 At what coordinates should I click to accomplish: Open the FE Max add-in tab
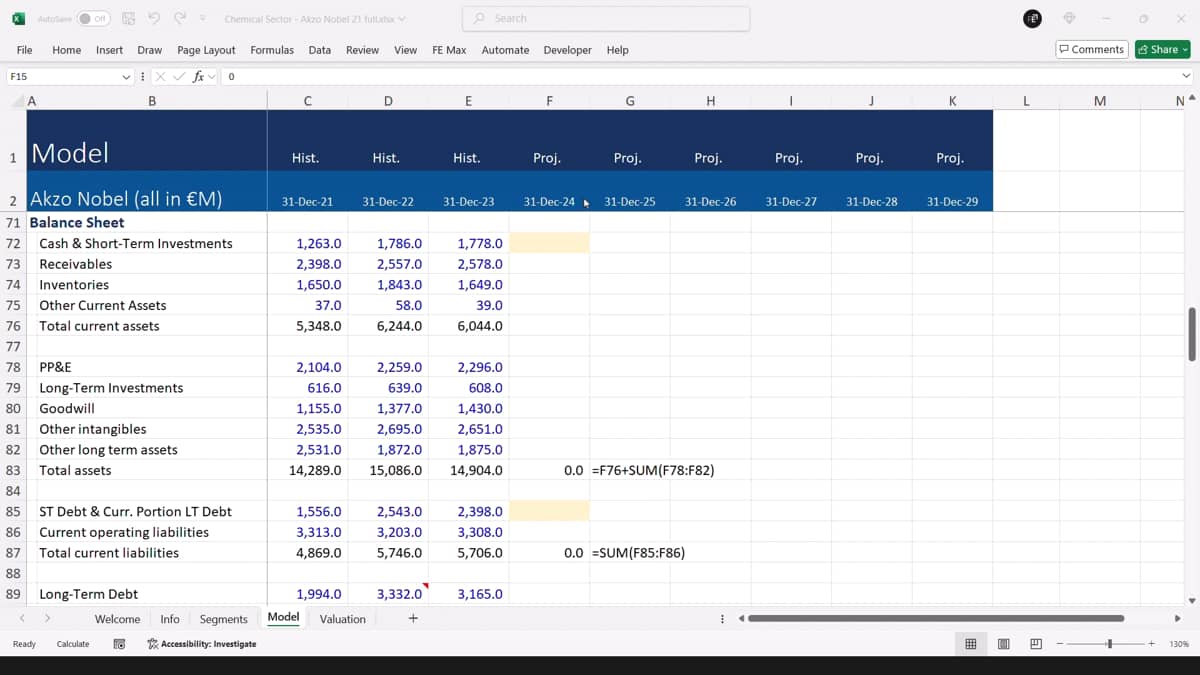[x=449, y=50]
